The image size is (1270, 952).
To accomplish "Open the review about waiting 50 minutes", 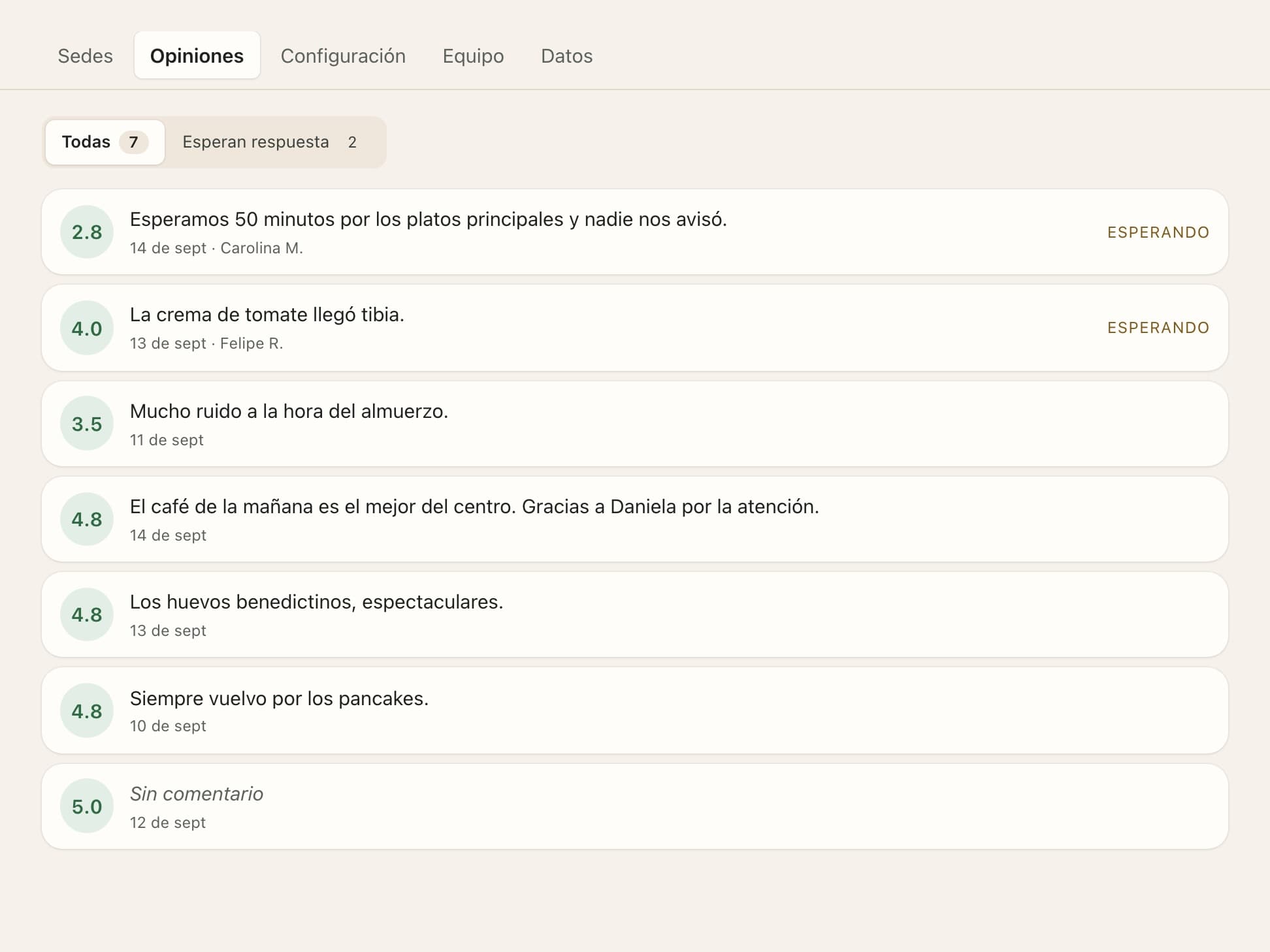I will pos(634,232).
